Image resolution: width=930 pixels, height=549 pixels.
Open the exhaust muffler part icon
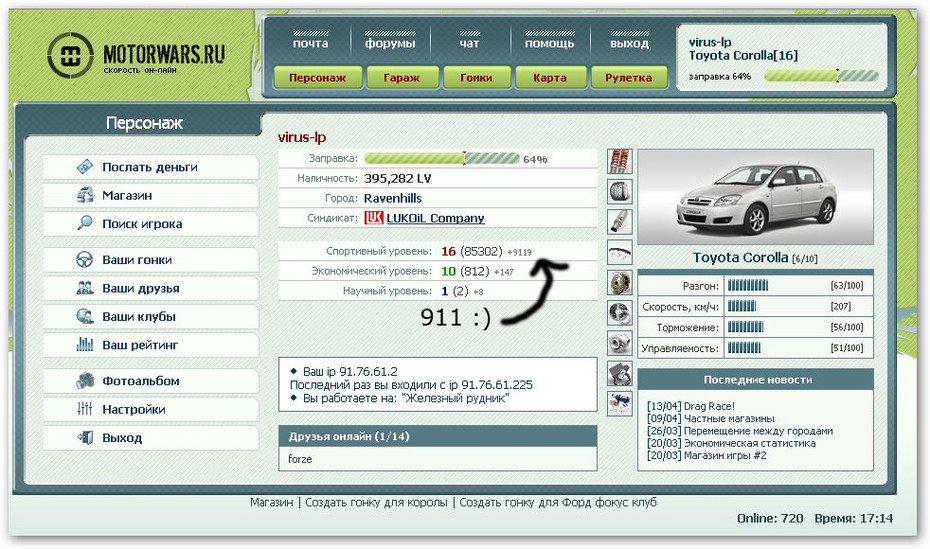[x=620, y=222]
